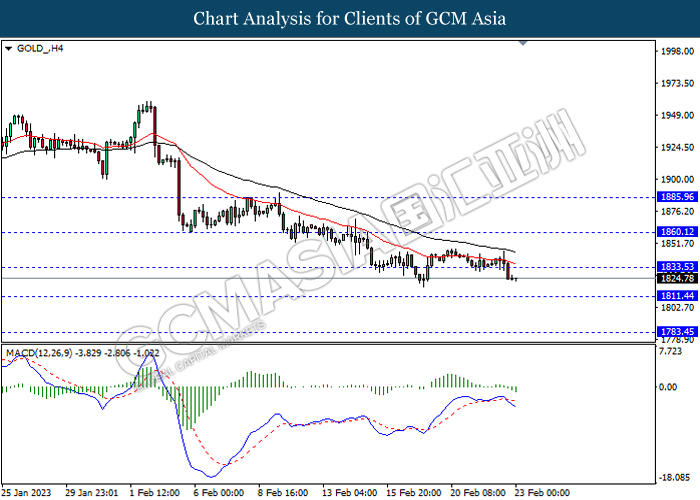Select the 1783.45 support level label
This screenshot has width=700, height=500.
[x=677, y=332]
